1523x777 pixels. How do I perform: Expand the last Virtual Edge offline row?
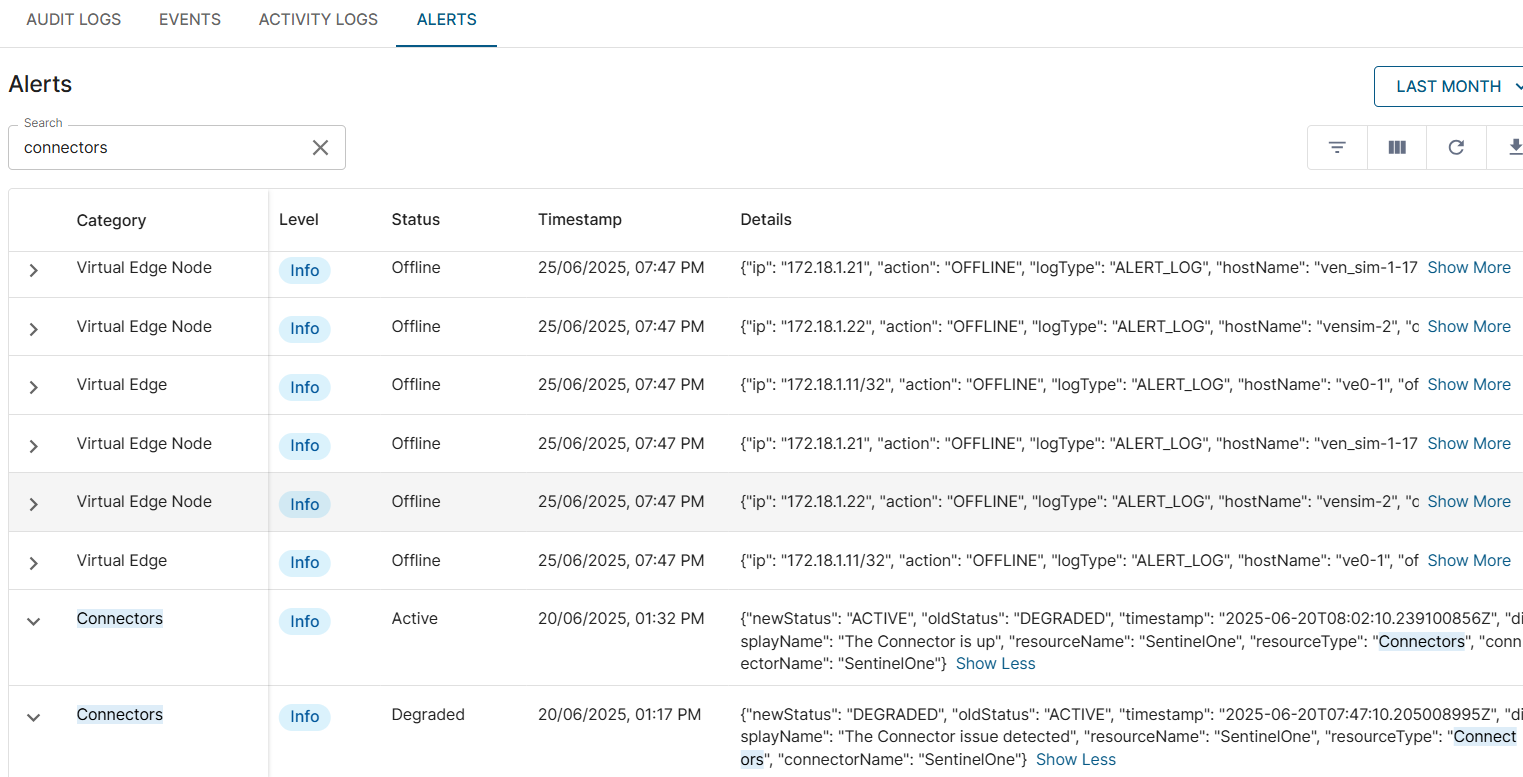click(33, 563)
